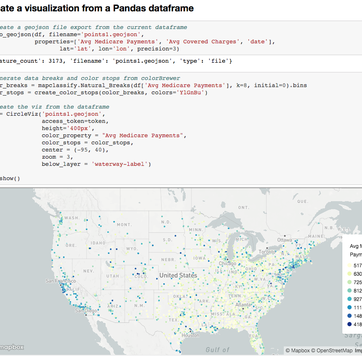Click the legend swatch beside 517

point(349,265)
